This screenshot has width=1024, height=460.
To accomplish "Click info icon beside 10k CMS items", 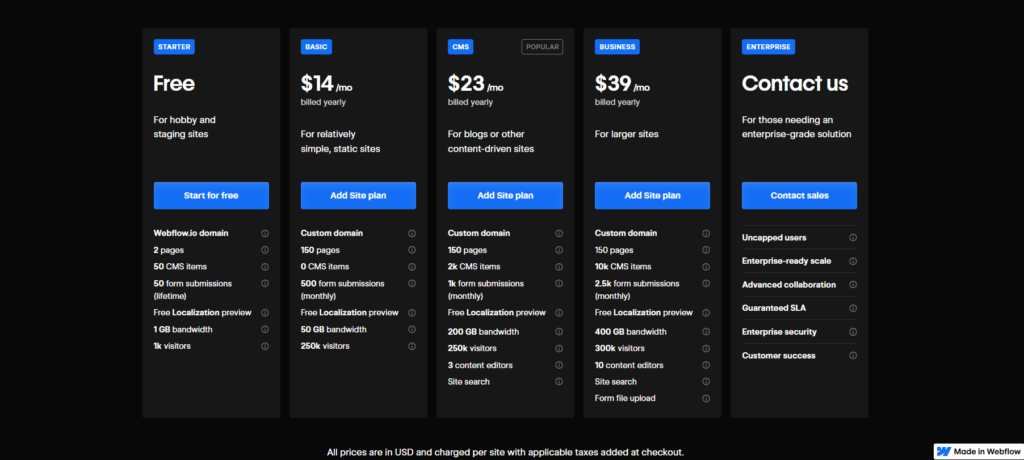I will coord(706,267).
